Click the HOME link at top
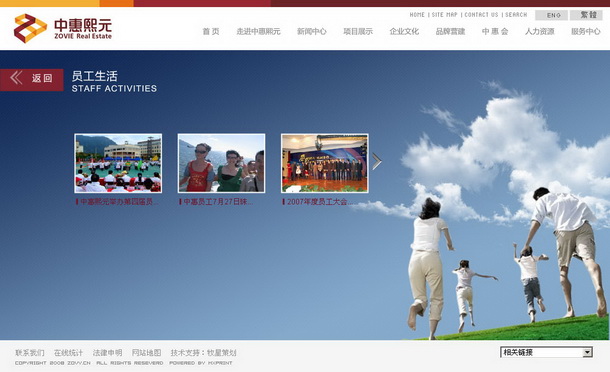610x372 pixels. (x=417, y=15)
